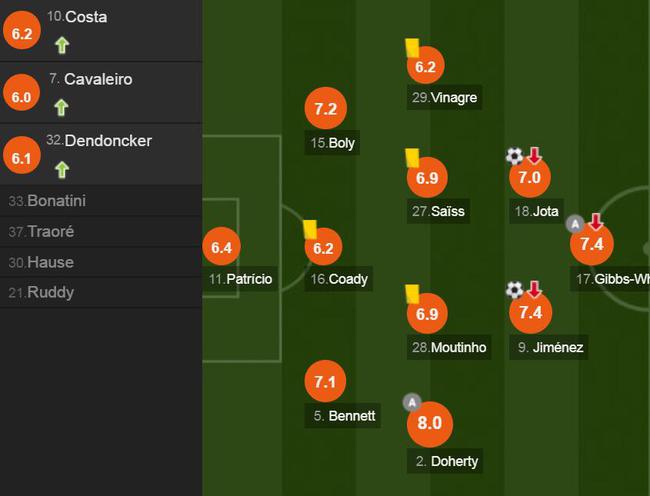
Task: Click the green substituted-on arrow under Costa
Action: point(62,45)
